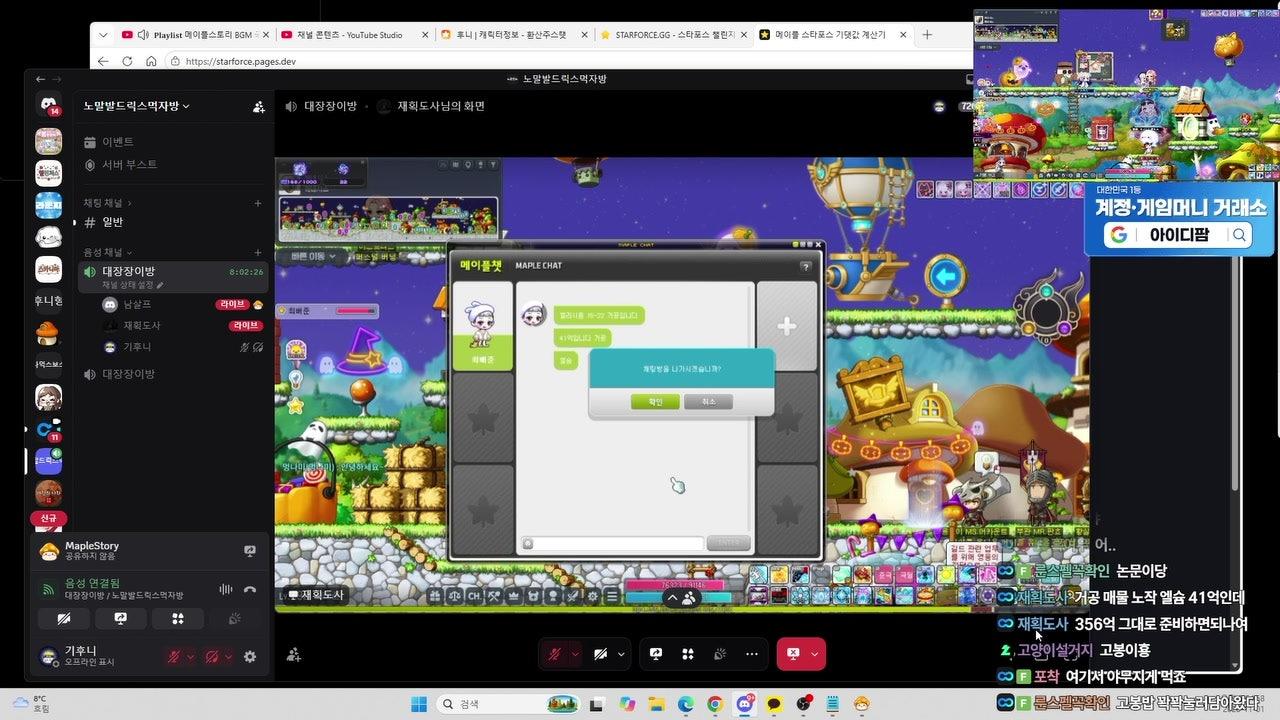Open dropdown beside red stop-watching button
This screenshot has width=1280, height=720.
coord(815,654)
